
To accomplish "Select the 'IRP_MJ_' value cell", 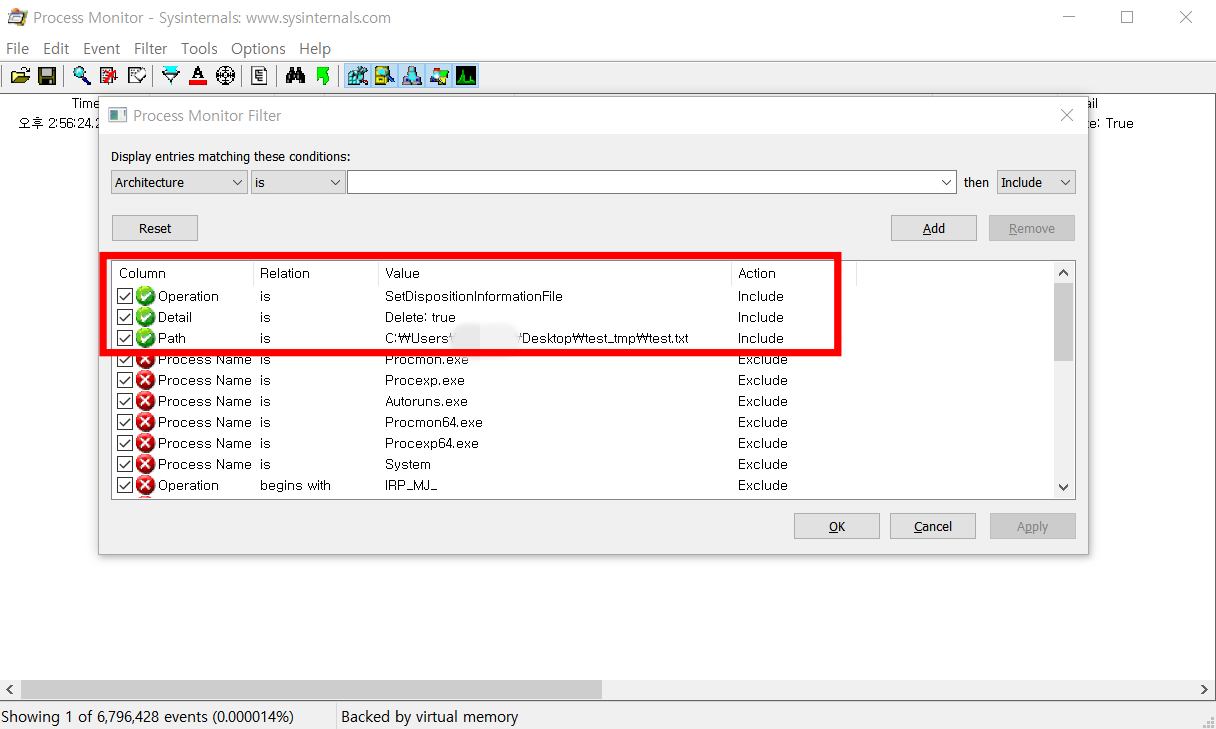I will 411,485.
